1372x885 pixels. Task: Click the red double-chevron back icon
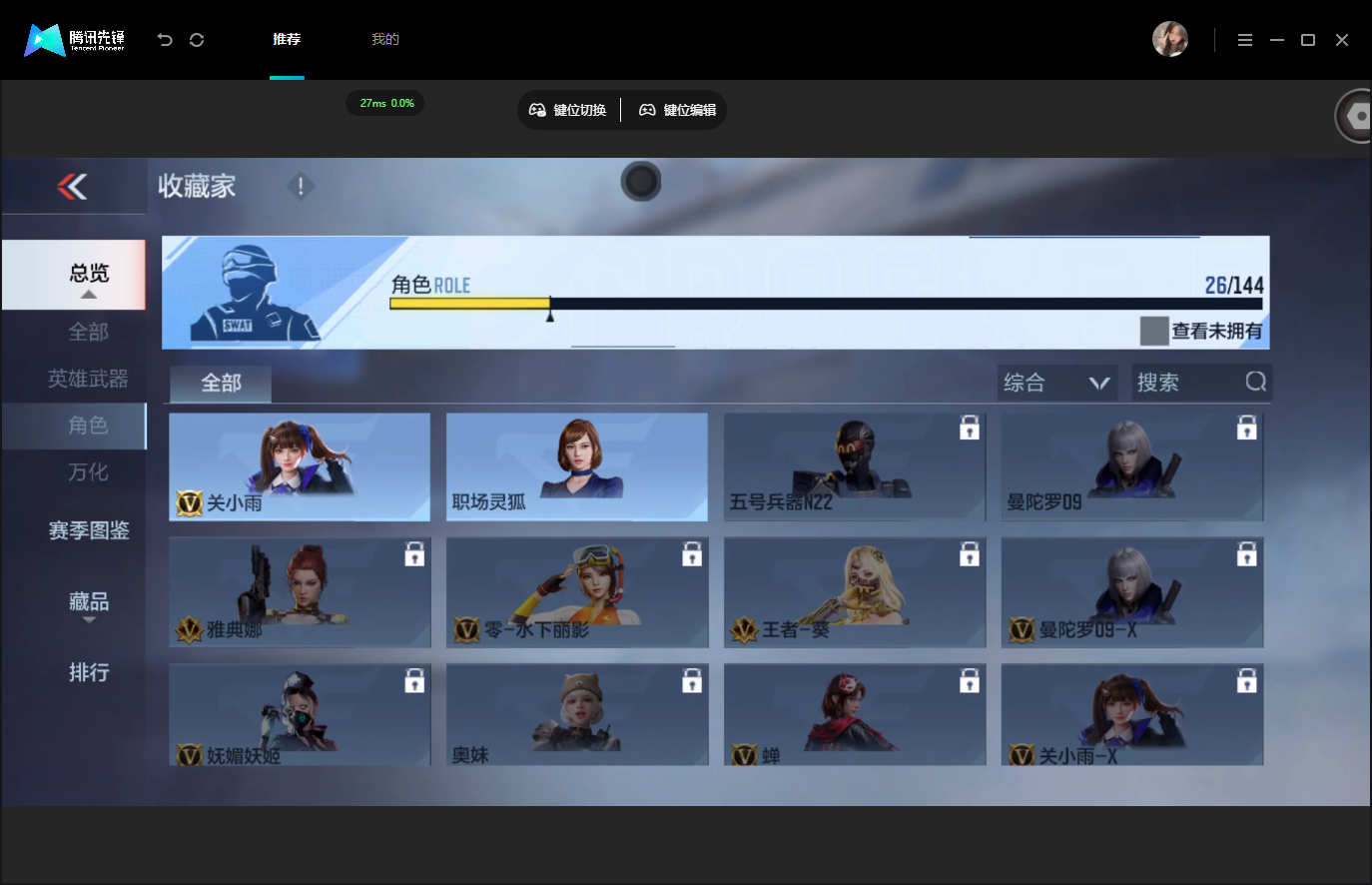coord(72,187)
